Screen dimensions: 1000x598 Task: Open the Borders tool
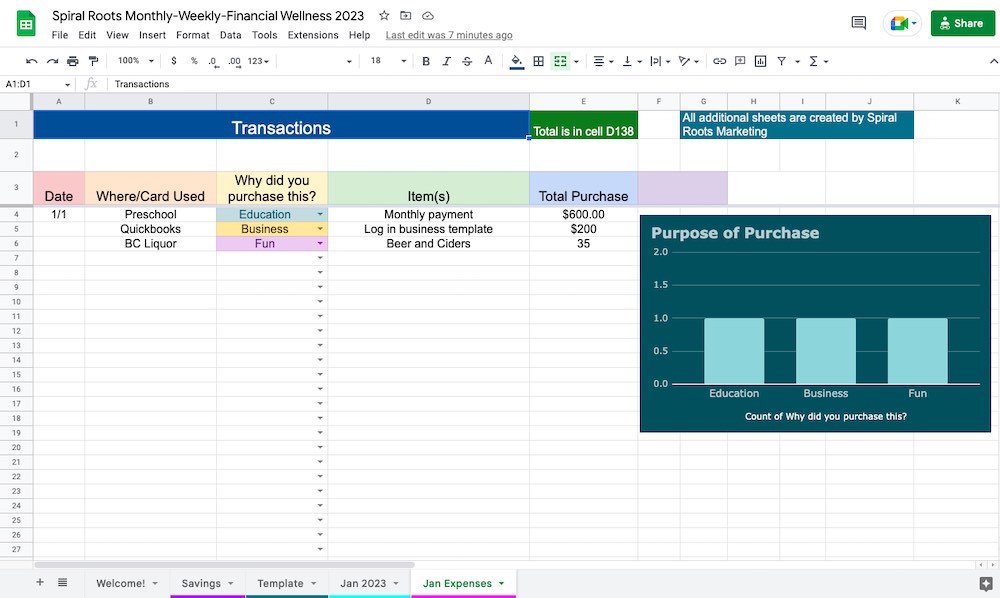(538, 61)
